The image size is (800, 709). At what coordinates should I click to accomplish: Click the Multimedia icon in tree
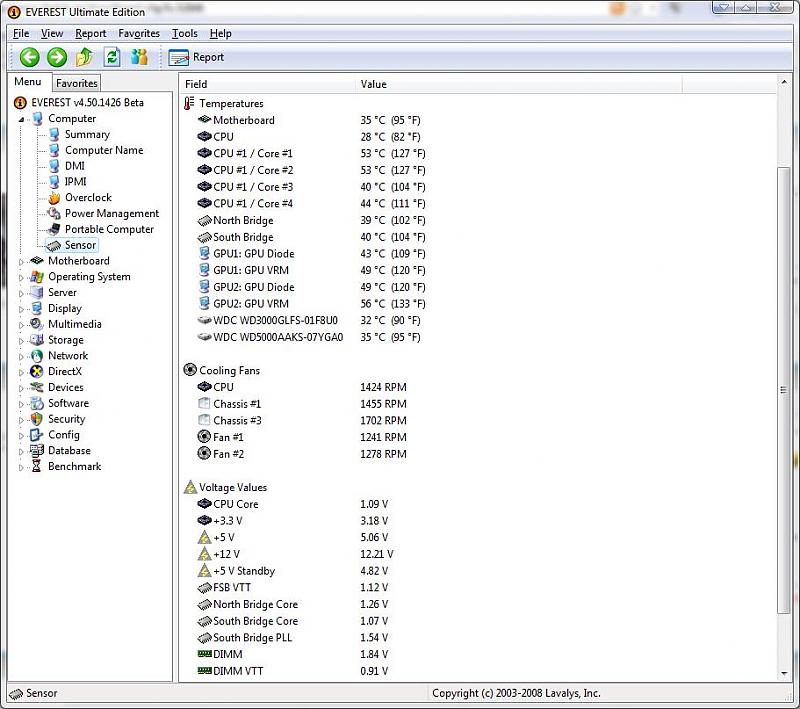(36, 324)
